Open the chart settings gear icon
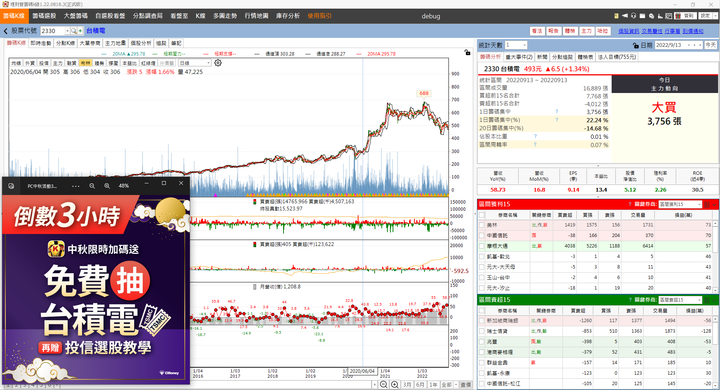Screen dimensions: 720x390 coord(218,63)
